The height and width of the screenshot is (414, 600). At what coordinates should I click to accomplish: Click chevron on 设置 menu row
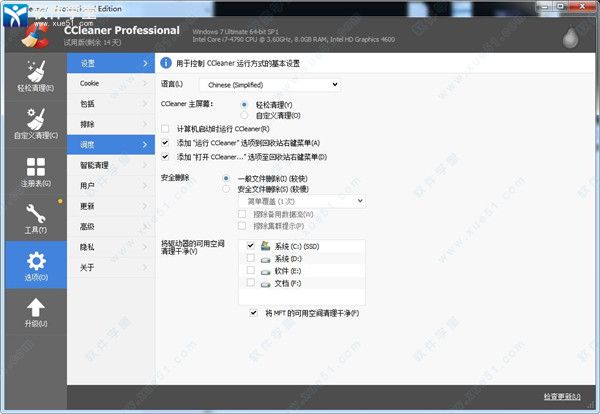coord(145,63)
